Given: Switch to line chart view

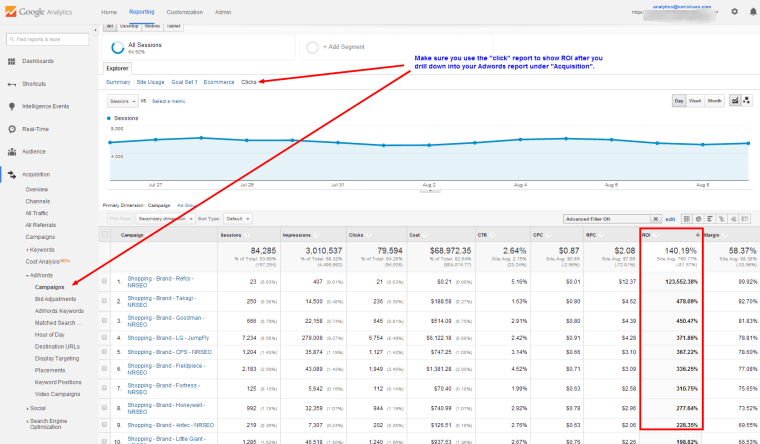Looking at the screenshot, I should pyautogui.click(x=735, y=100).
